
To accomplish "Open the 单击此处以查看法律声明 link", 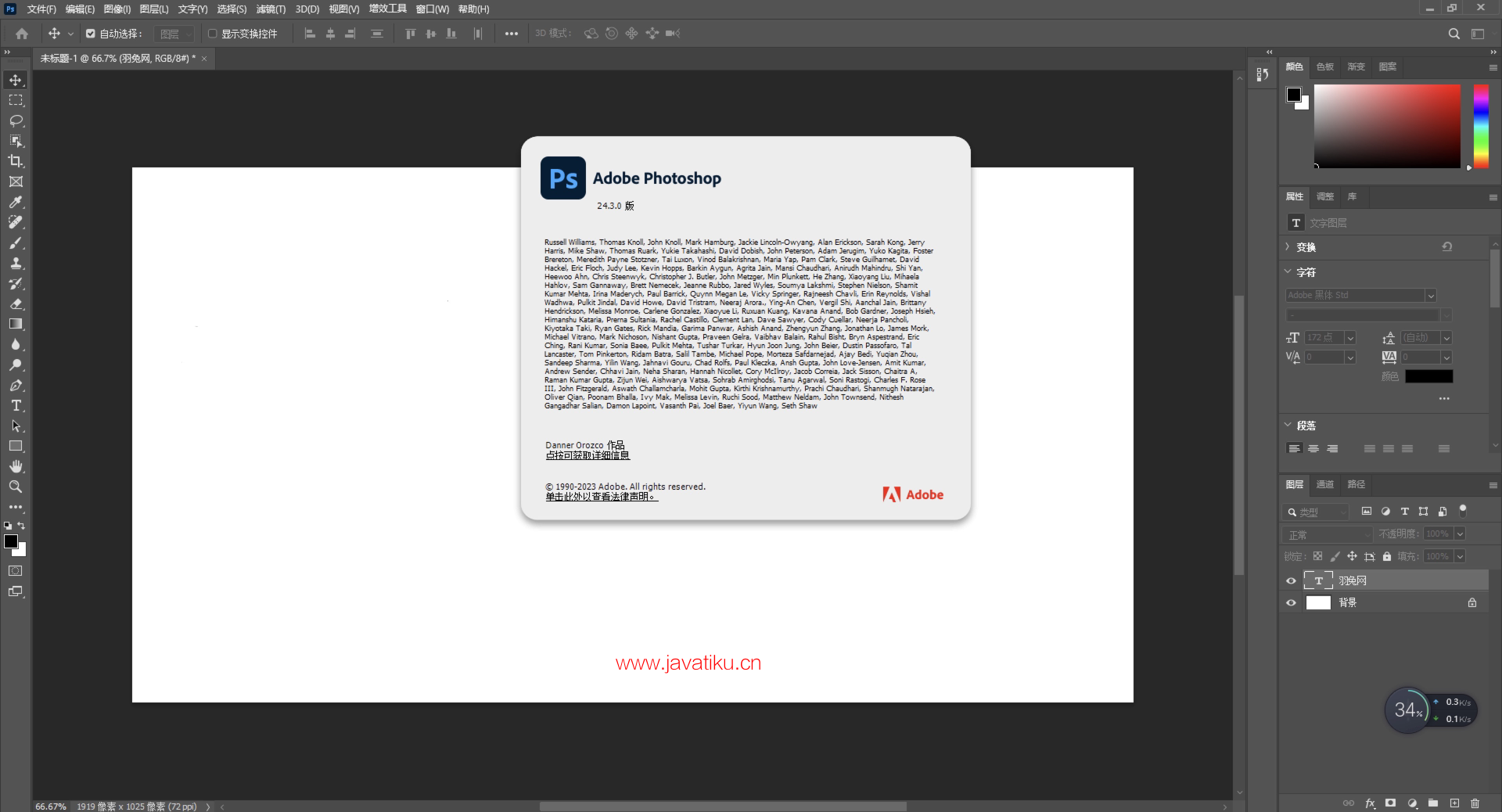I will pyautogui.click(x=601, y=497).
